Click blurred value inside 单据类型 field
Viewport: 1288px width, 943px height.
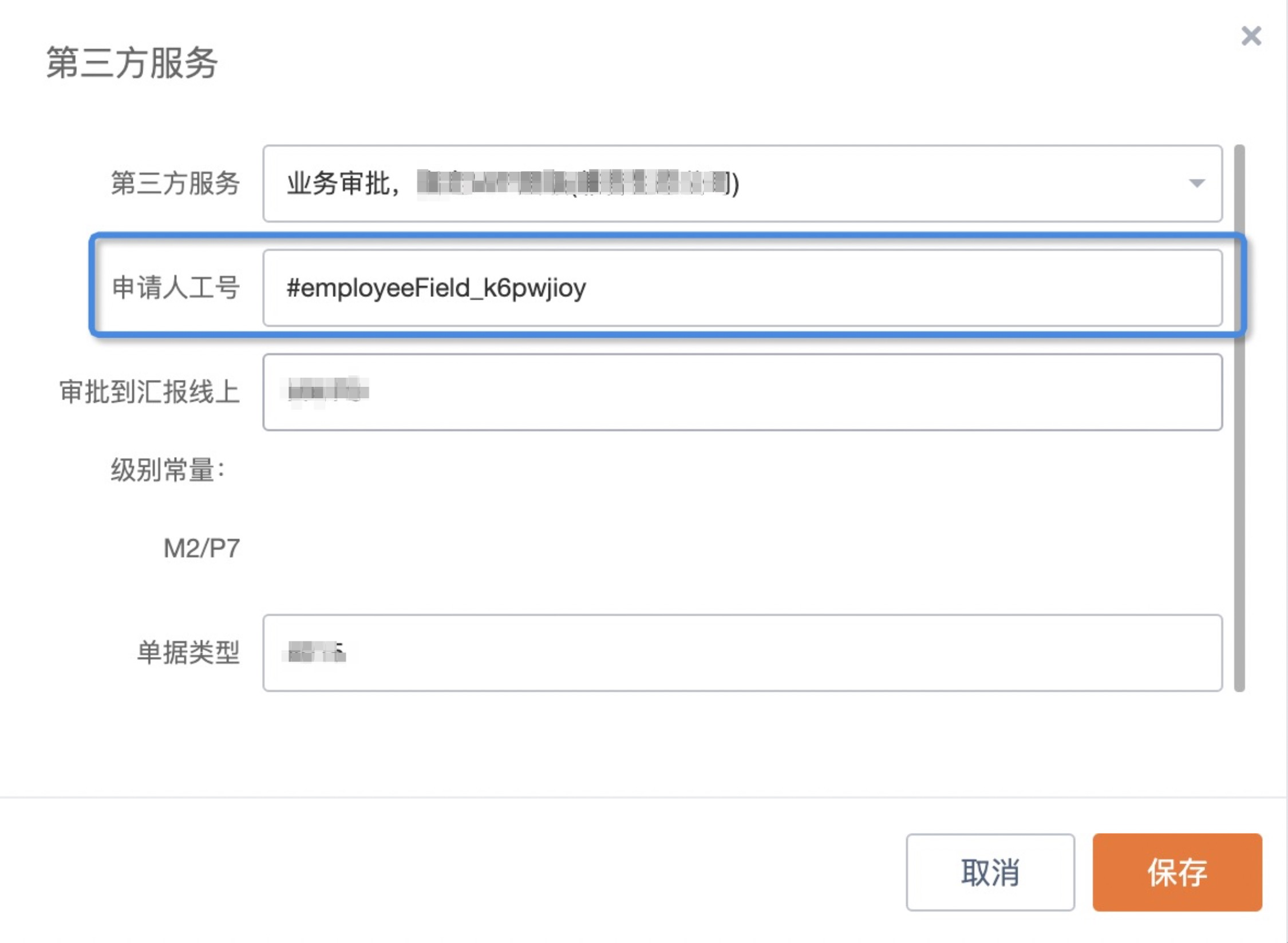(316, 652)
